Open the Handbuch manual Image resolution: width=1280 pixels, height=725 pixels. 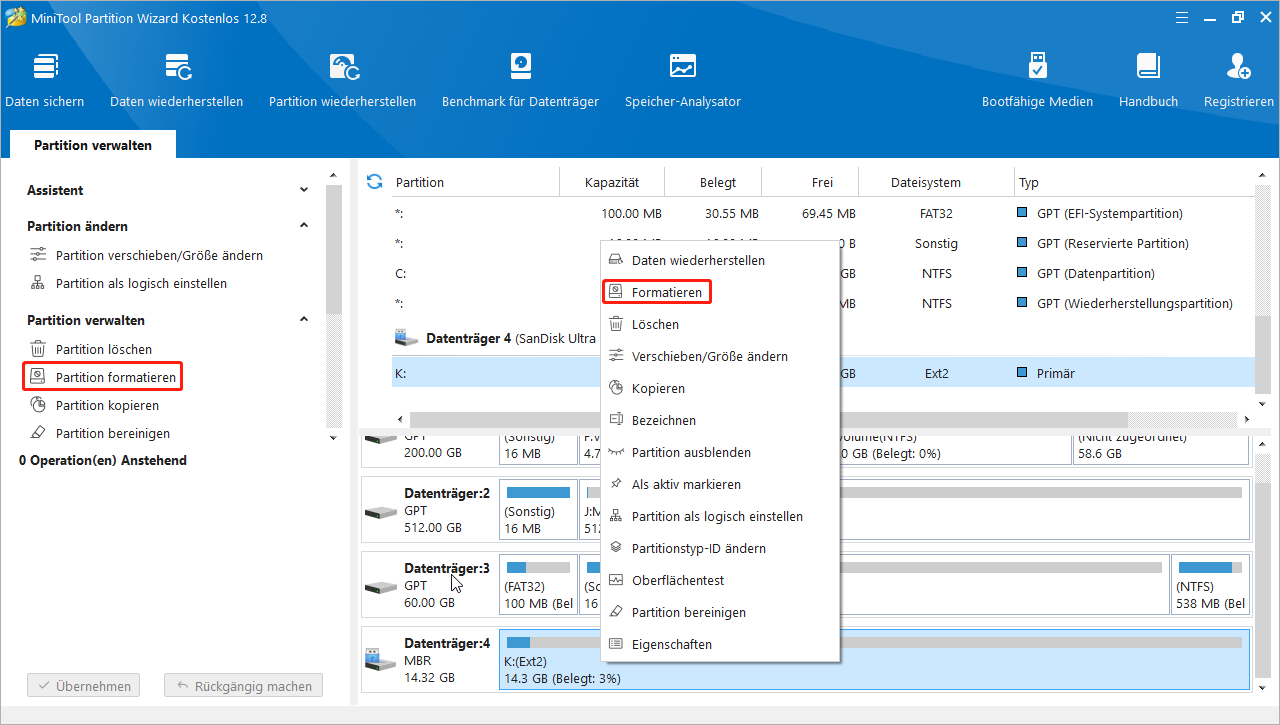[x=1148, y=81]
